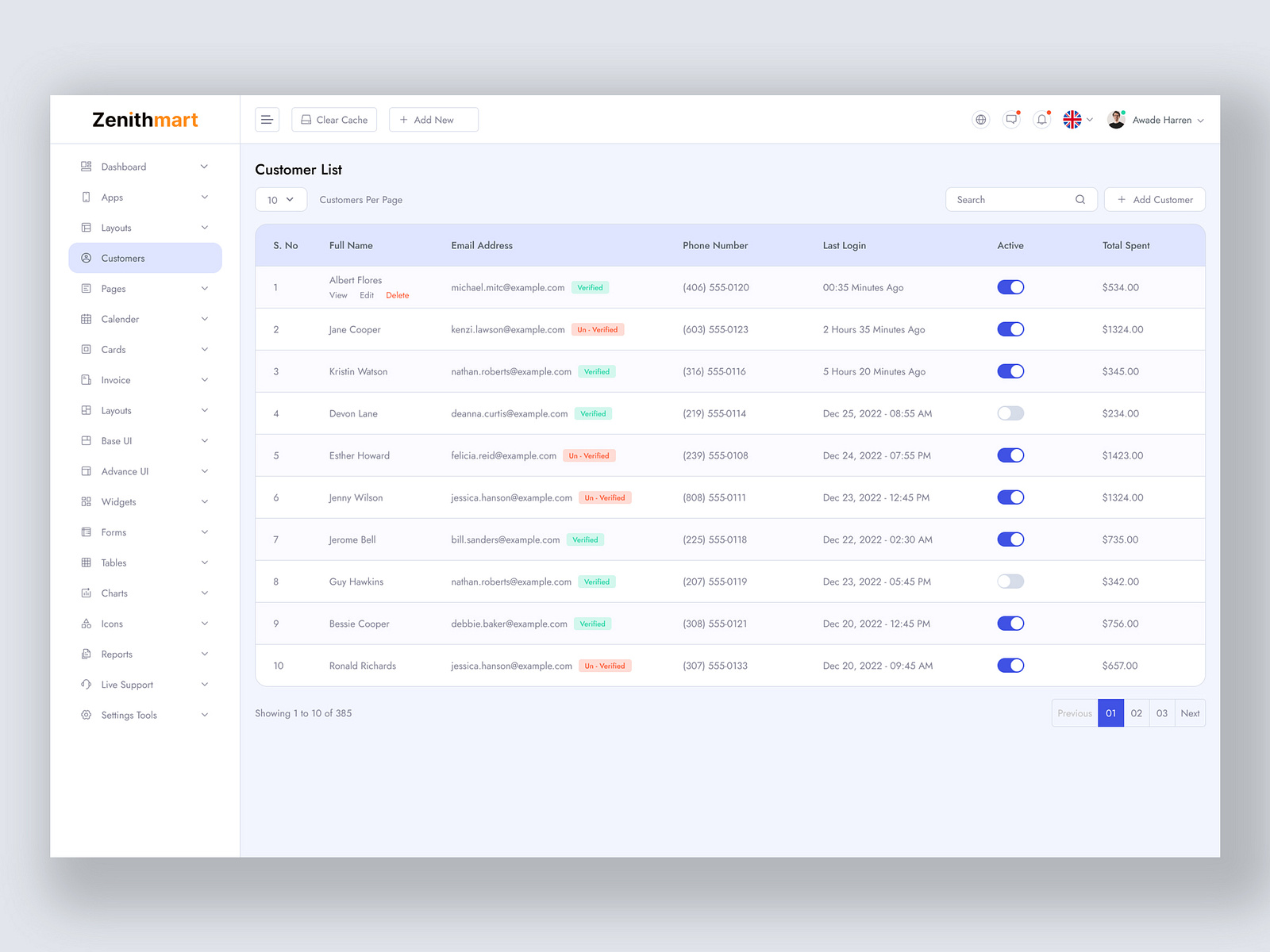Open the Awade Harren profile menu
1270x952 pixels.
[x=1161, y=119]
